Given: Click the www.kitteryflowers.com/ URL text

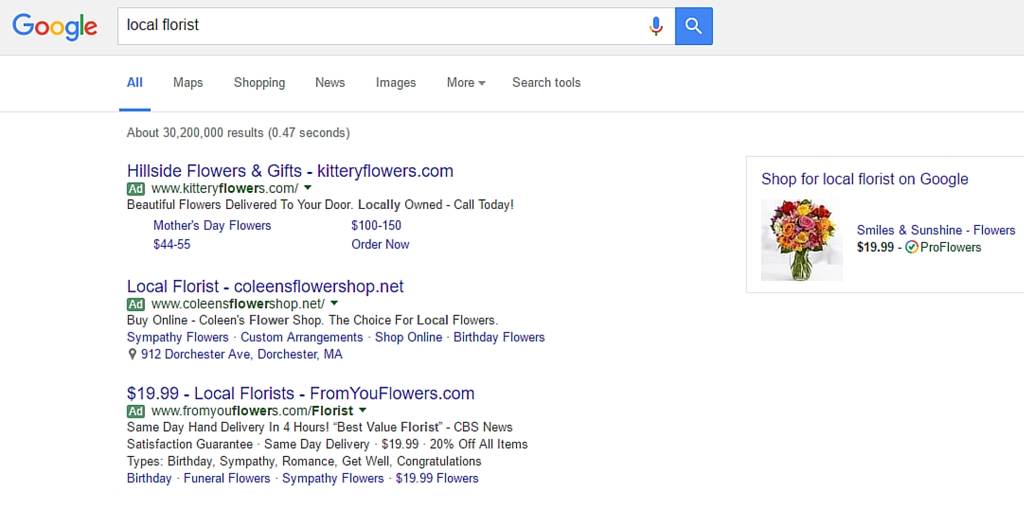Looking at the screenshot, I should point(225,188).
